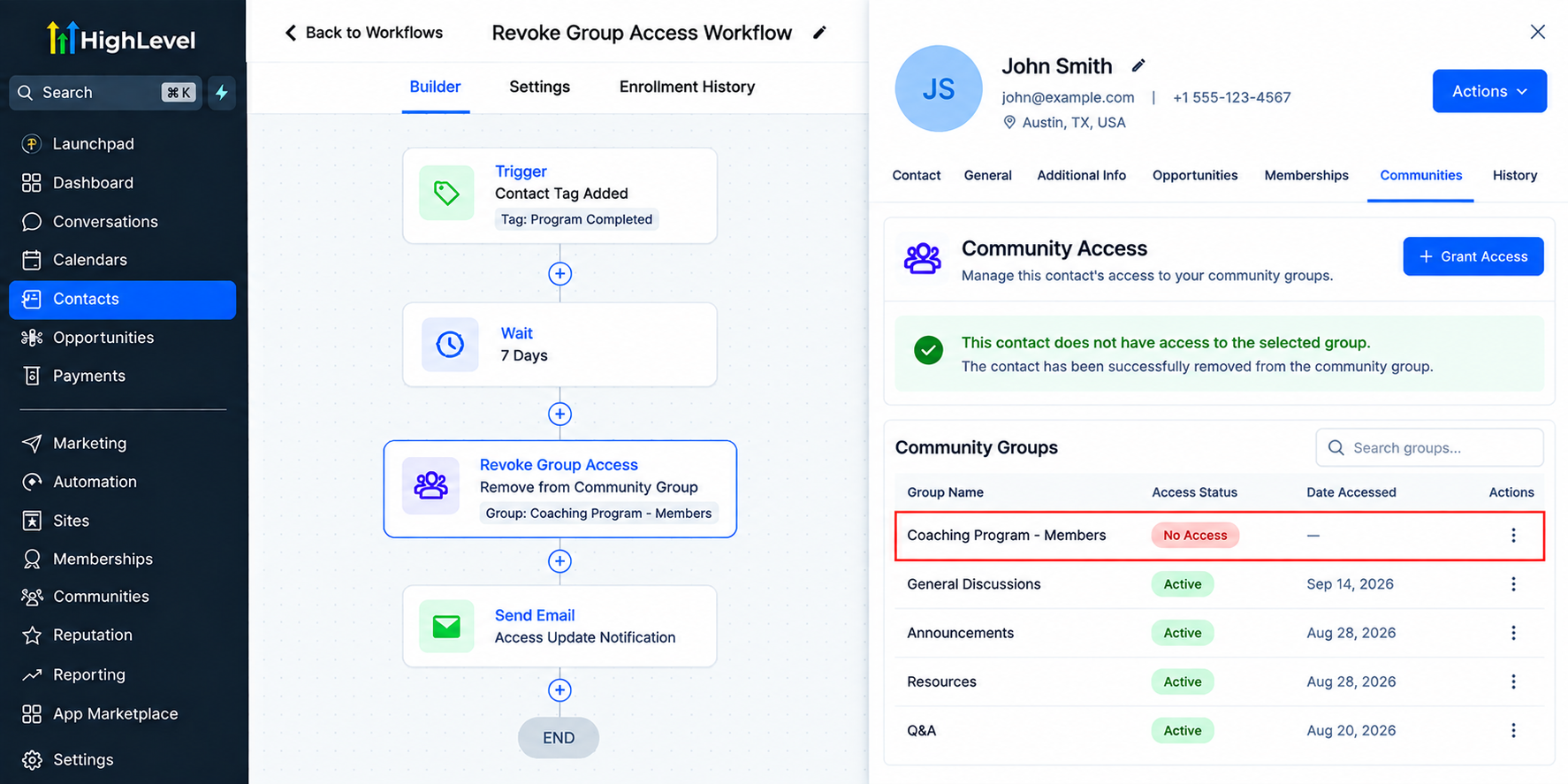Open the sidebar Search box

105,93
